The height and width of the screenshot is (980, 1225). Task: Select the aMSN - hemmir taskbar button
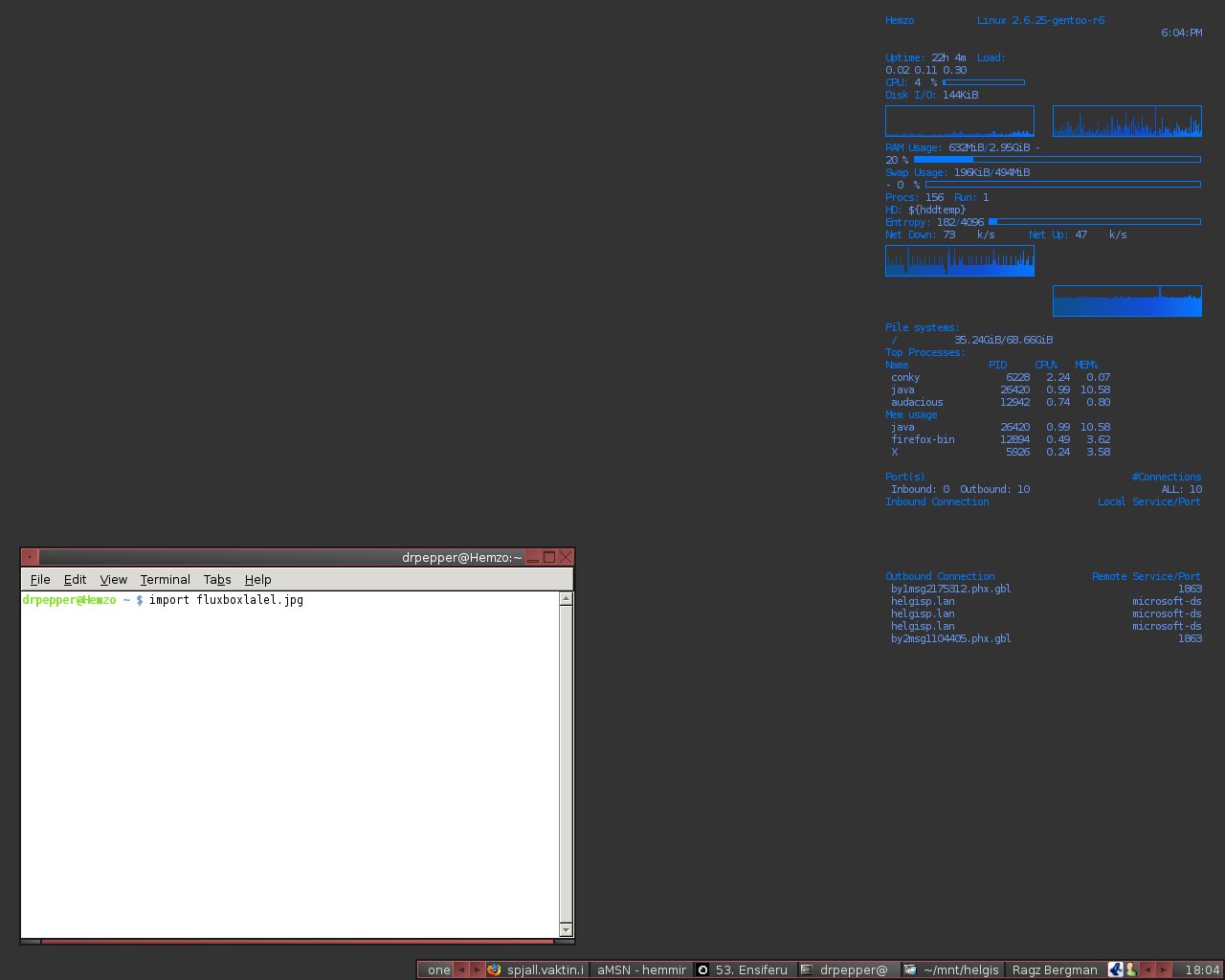[x=641, y=969]
